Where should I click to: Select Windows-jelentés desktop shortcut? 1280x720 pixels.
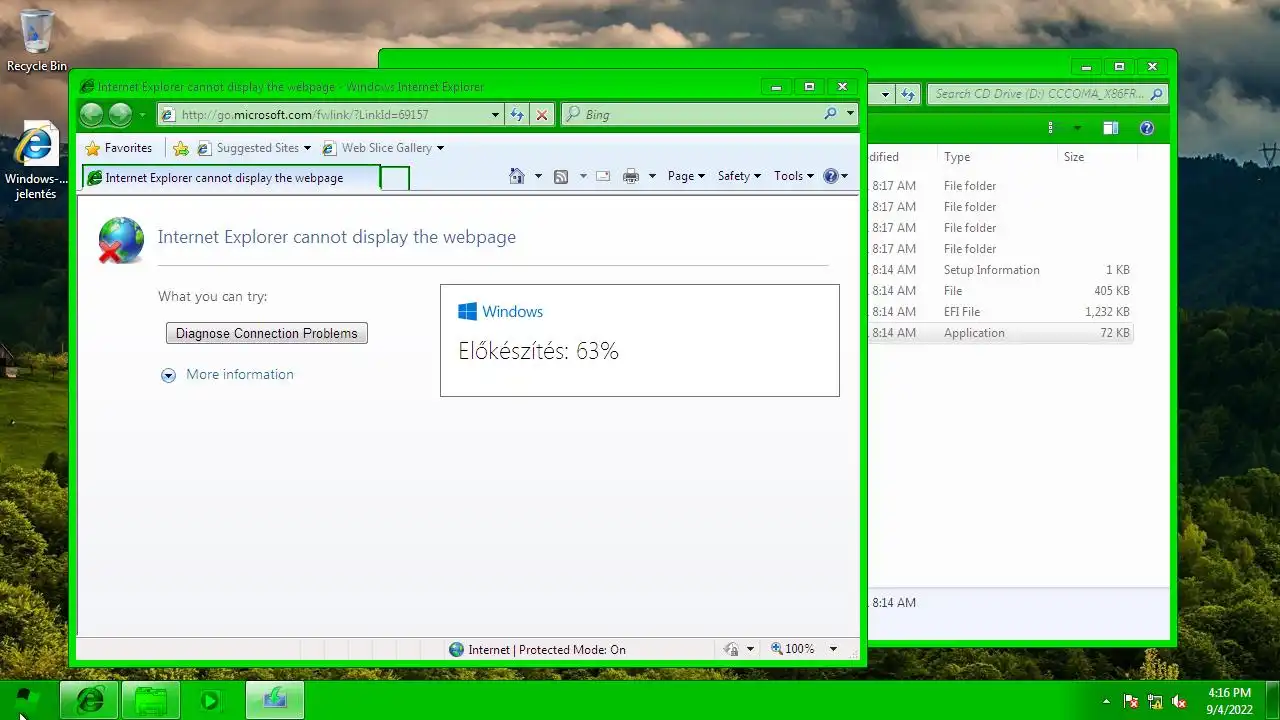[x=36, y=161]
